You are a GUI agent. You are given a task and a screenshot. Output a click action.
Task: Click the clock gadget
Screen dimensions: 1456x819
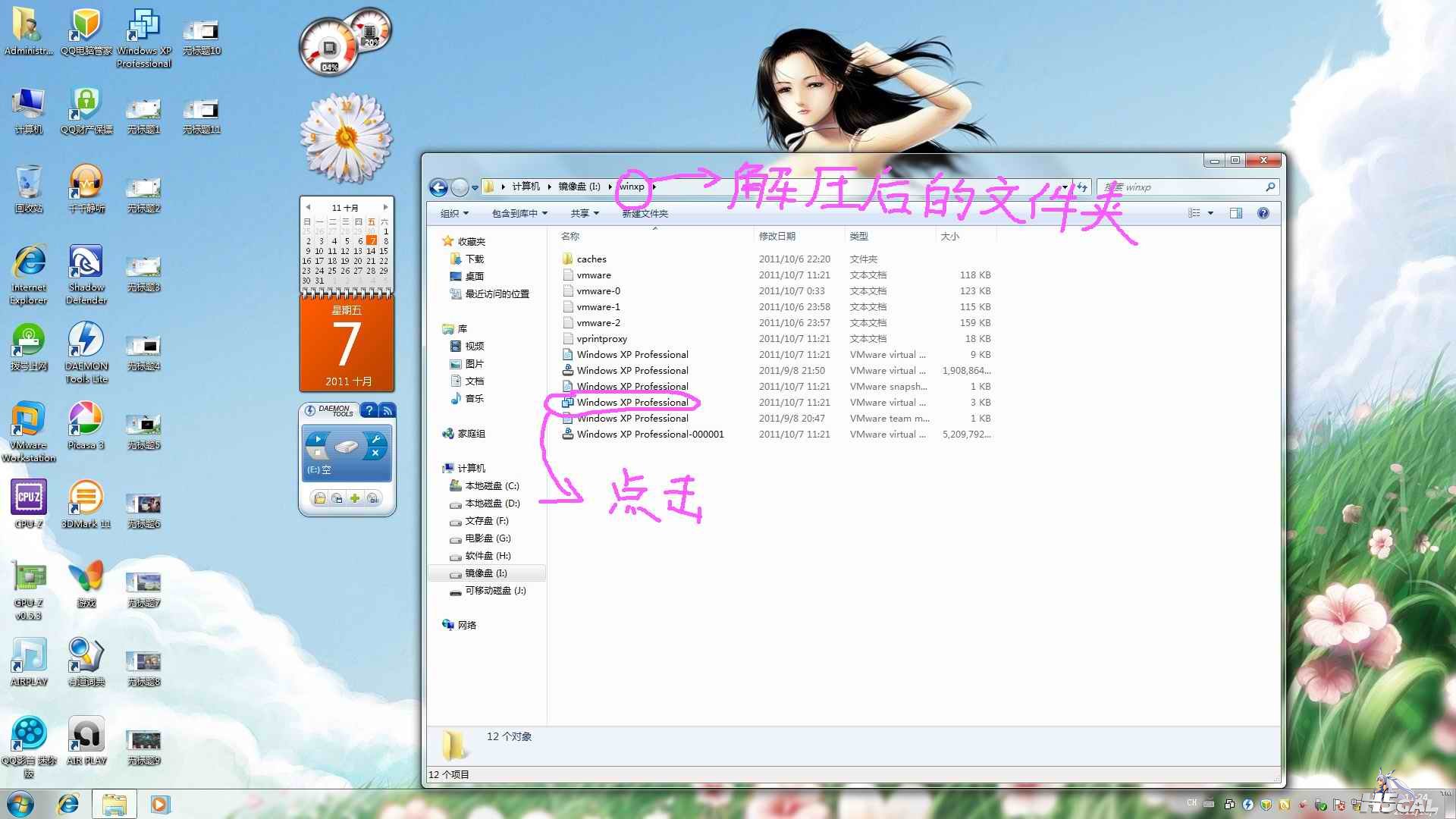click(347, 138)
